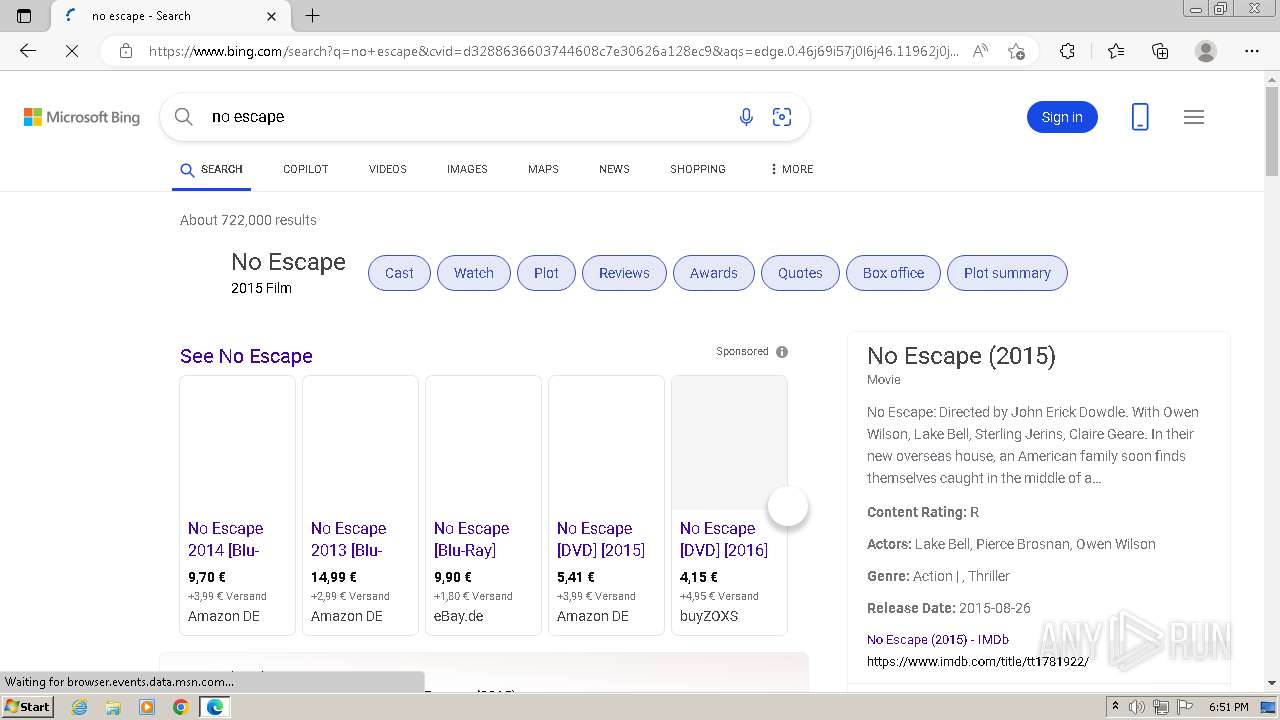The image size is (1280, 720).
Task: Launch Chrome from the taskbar
Action: click(x=180, y=707)
